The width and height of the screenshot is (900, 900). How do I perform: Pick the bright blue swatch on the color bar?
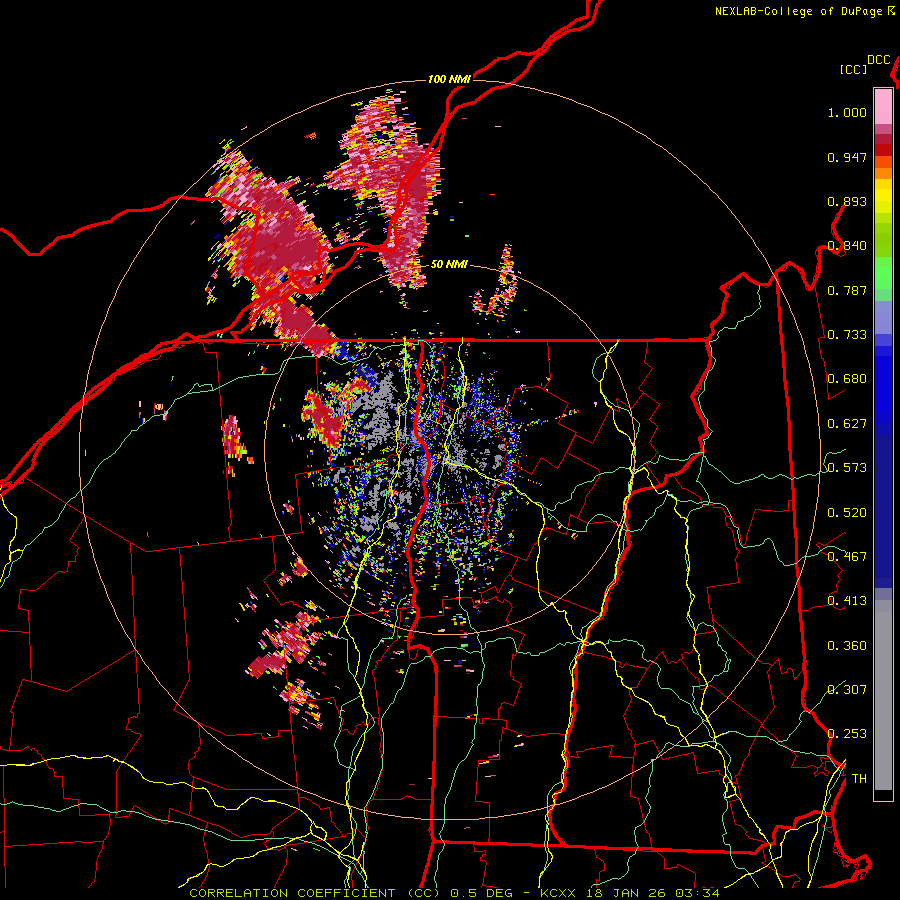(x=883, y=390)
